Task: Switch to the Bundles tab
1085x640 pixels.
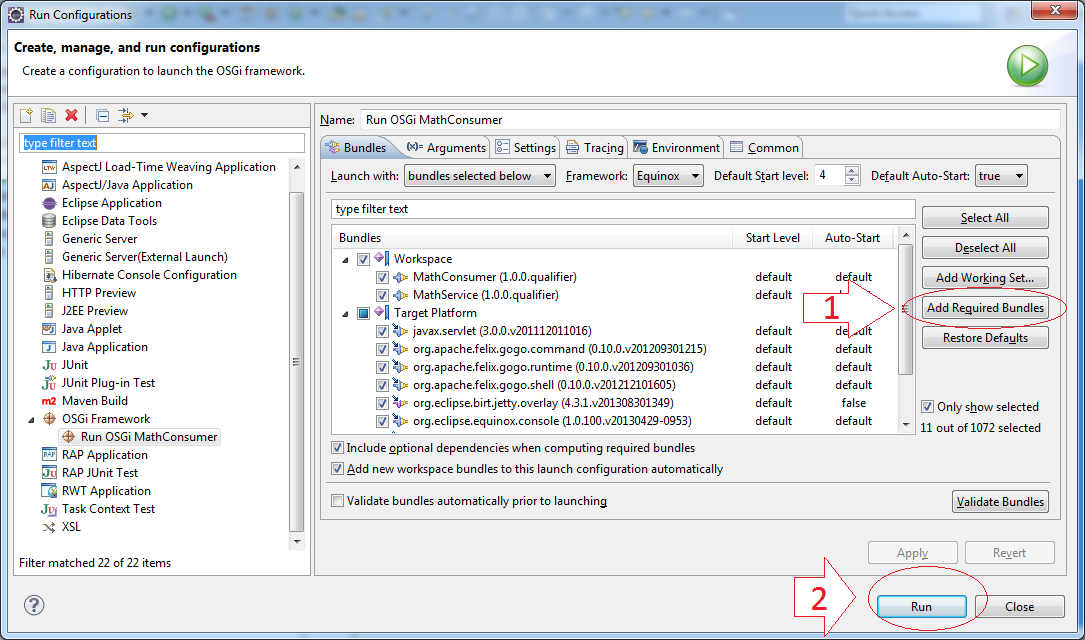Action: click(x=356, y=147)
